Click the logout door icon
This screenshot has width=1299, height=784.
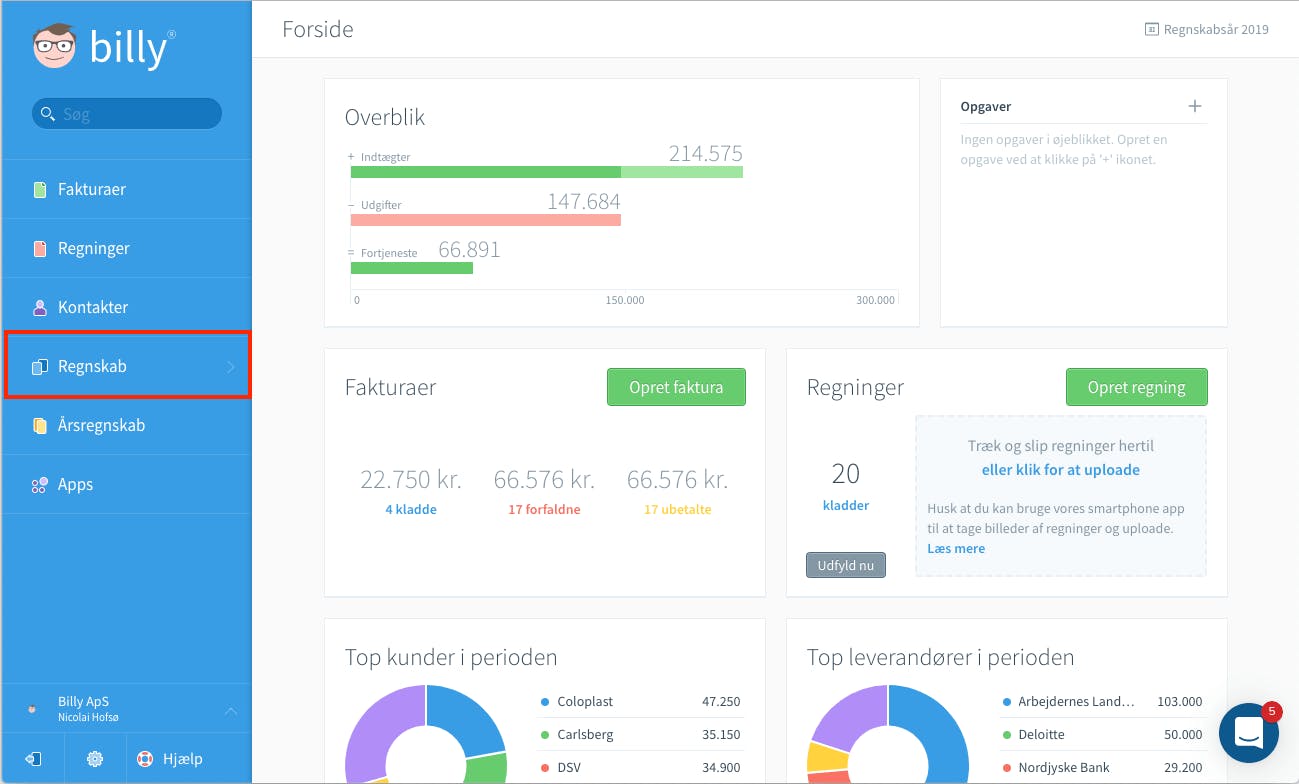tap(33, 759)
